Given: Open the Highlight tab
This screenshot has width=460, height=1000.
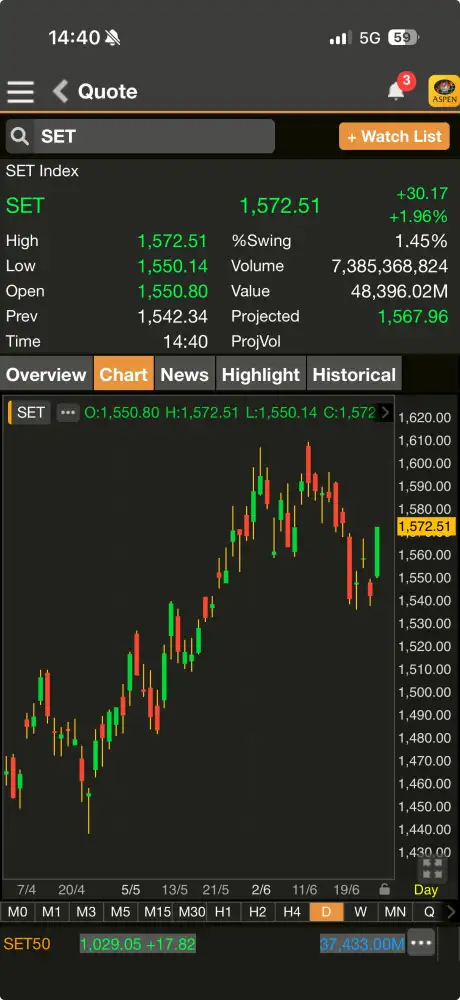Looking at the screenshot, I should [x=261, y=374].
